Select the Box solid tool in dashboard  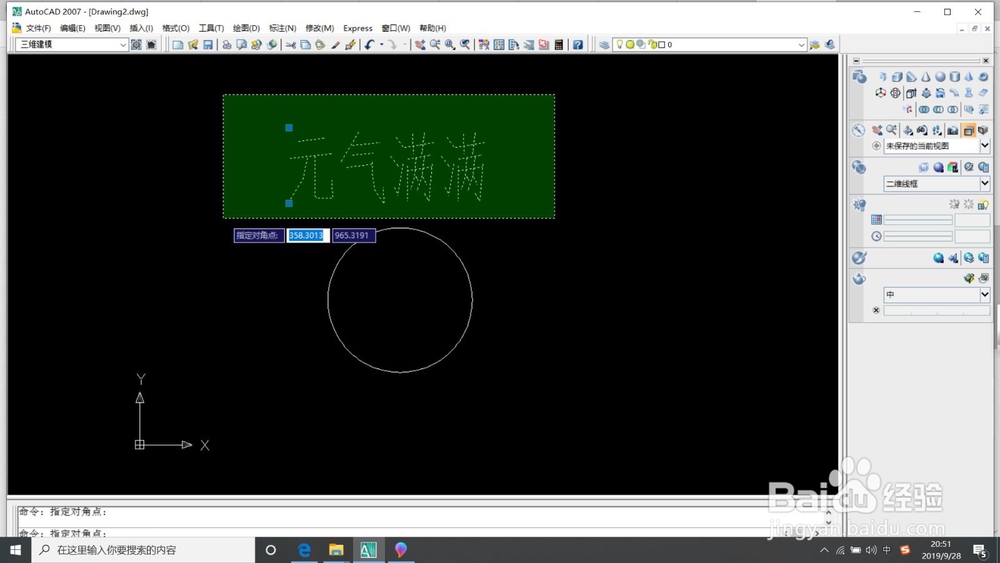(897, 77)
